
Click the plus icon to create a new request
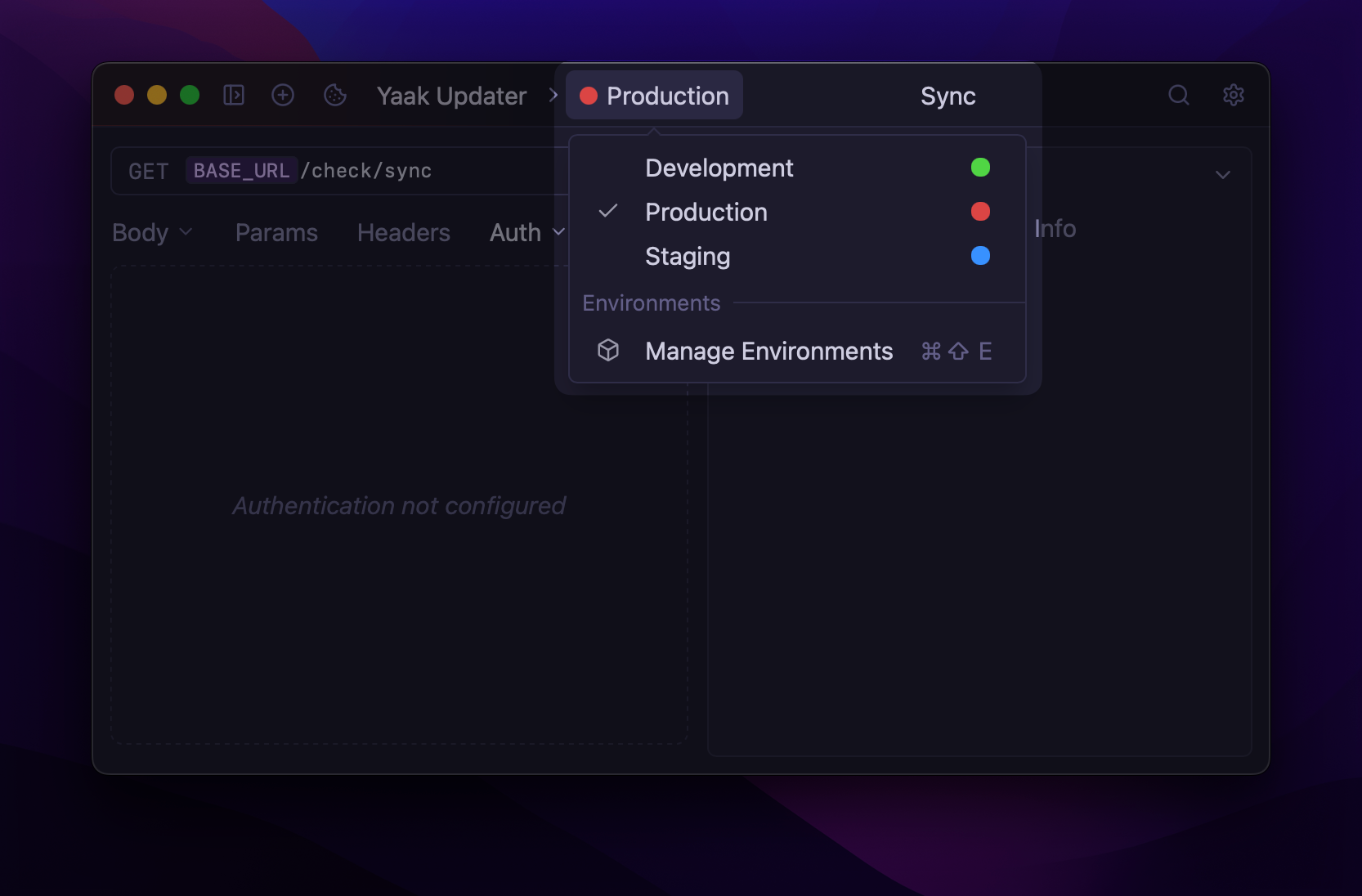[x=283, y=95]
